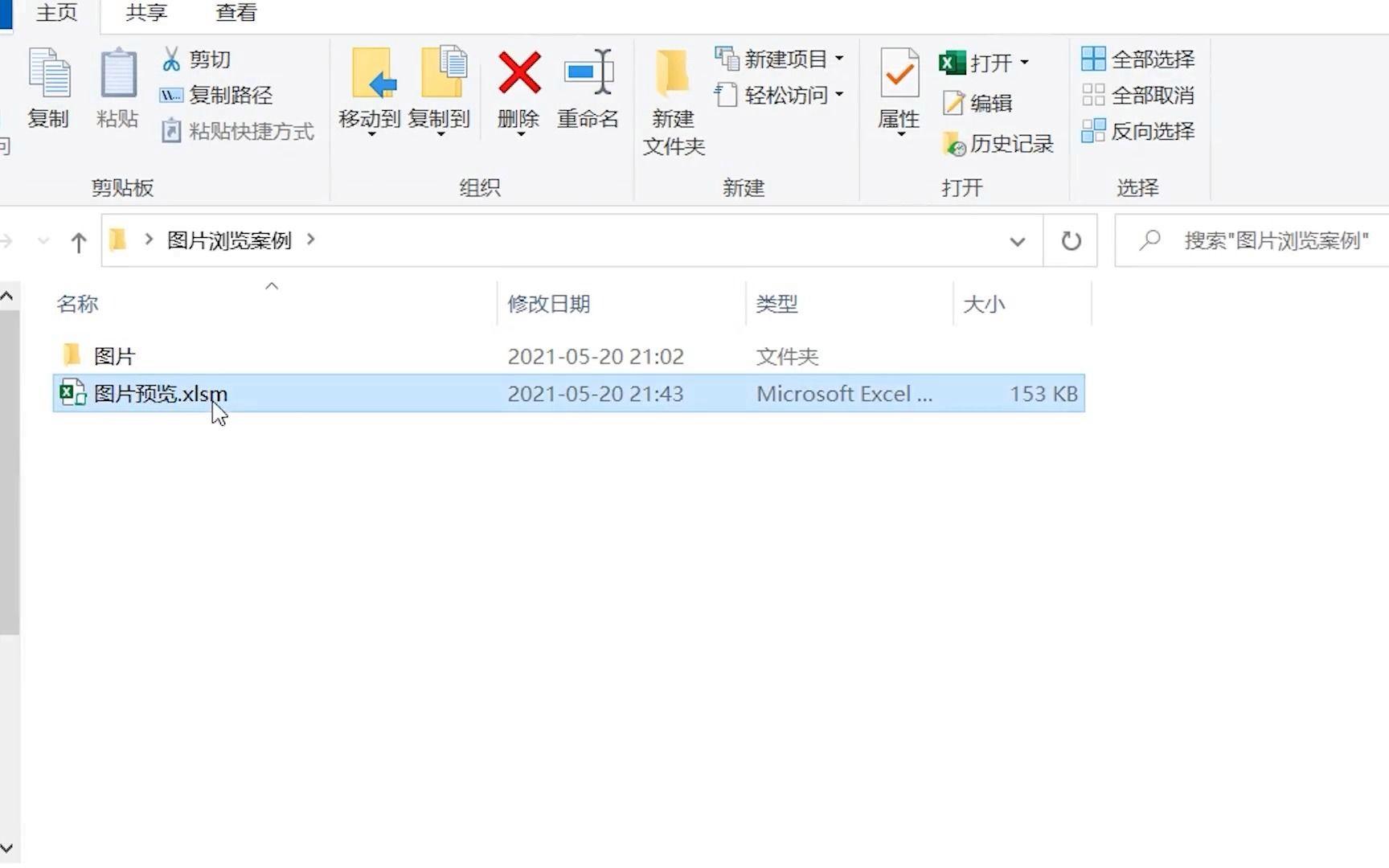
Task: Click the red Delete (删除) icon
Action: pos(519,73)
